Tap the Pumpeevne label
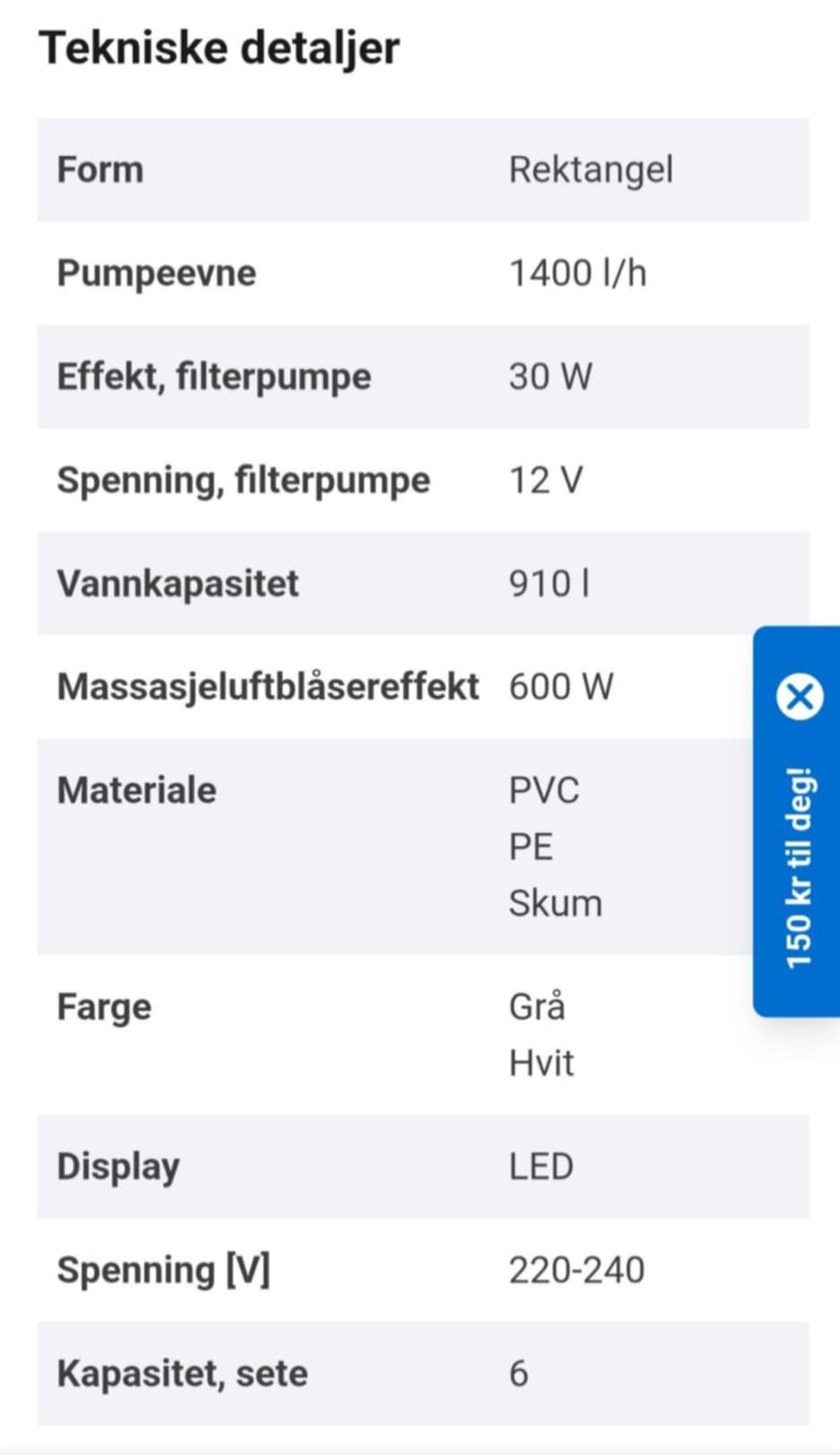 point(157,273)
